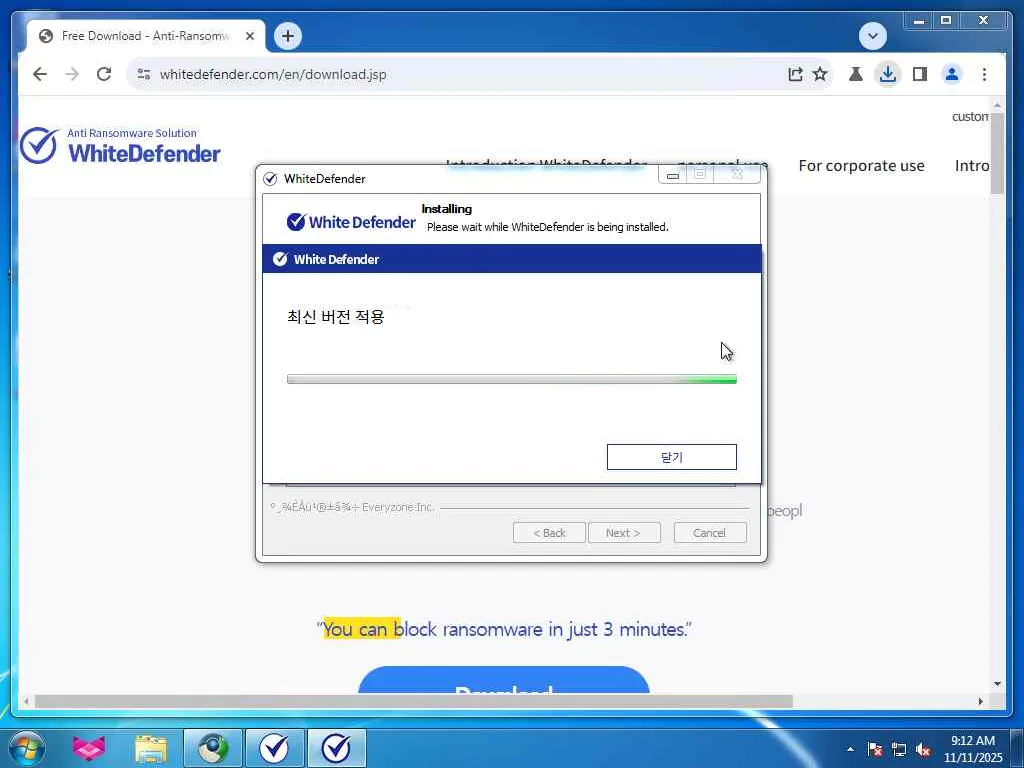Click scrollbar right arrow at page bottom

(x=981, y=701)
